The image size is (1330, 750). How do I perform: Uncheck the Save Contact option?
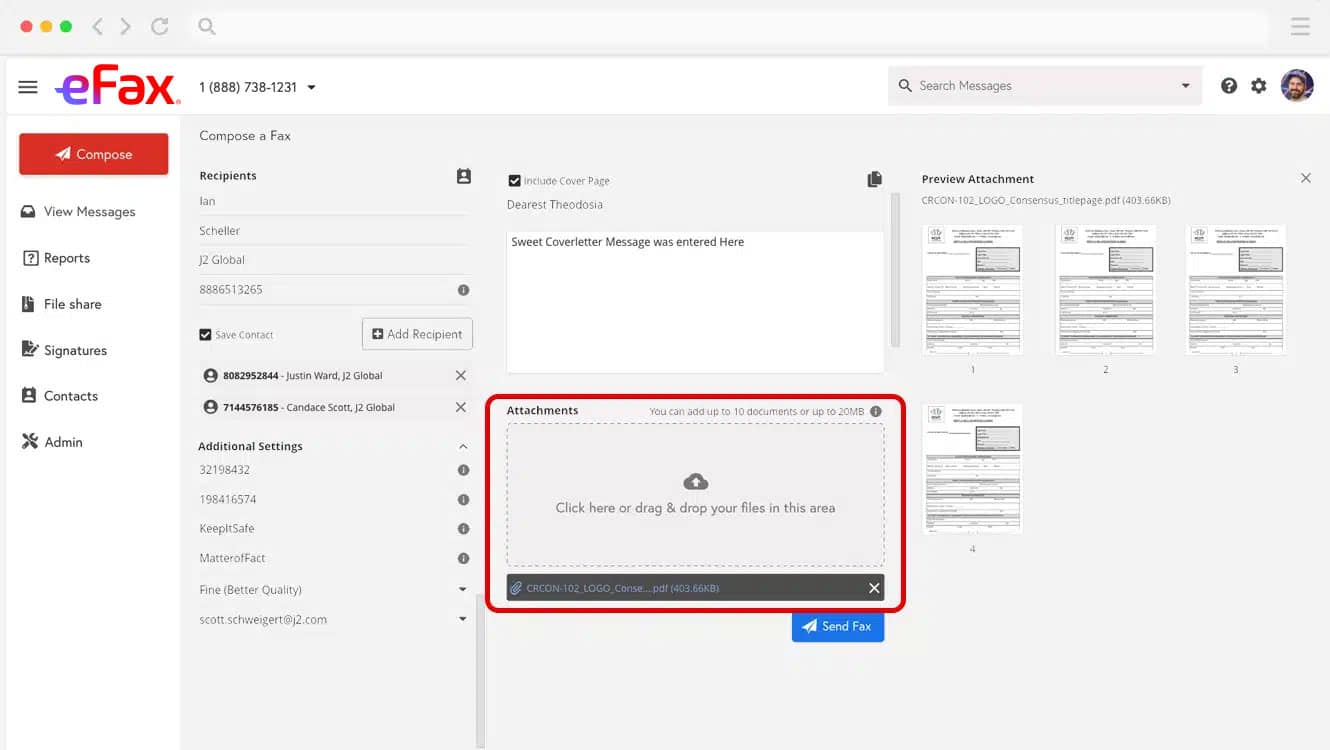click(204, 335)
